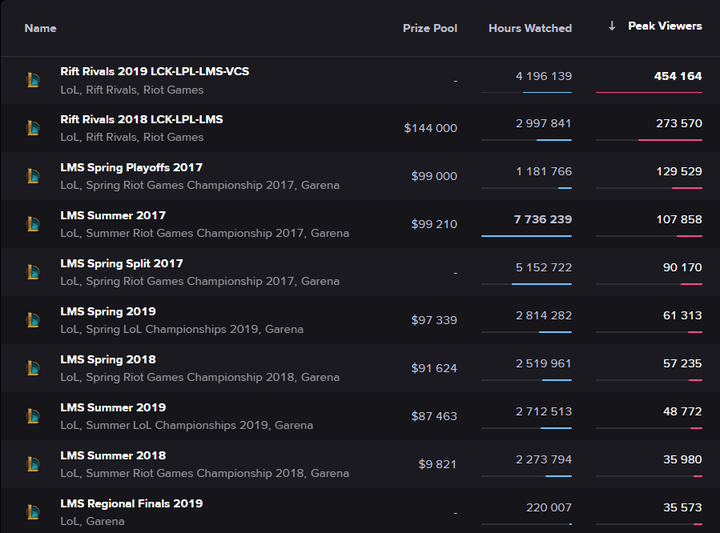Click the Peak Viewers column header label
Image resolution: width=720 pixels, height=533 pixels.
click(x=665, y=26)
